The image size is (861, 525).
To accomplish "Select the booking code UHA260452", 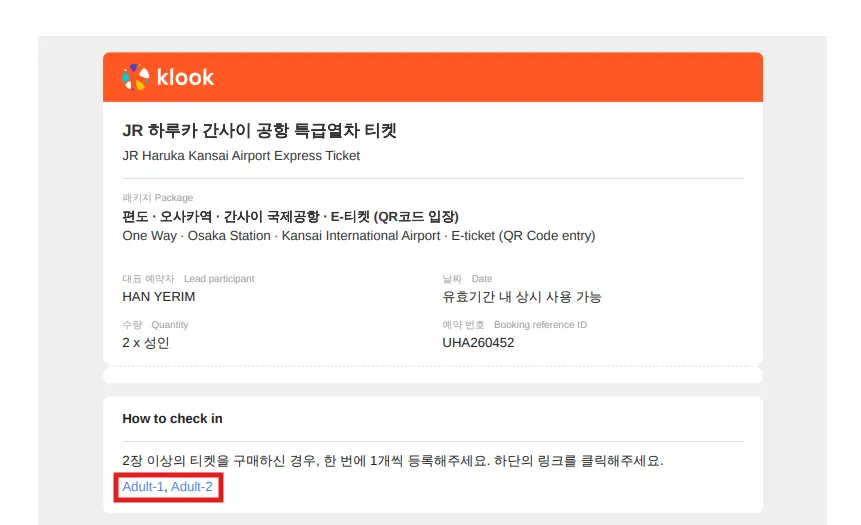I will coord(478,343).
